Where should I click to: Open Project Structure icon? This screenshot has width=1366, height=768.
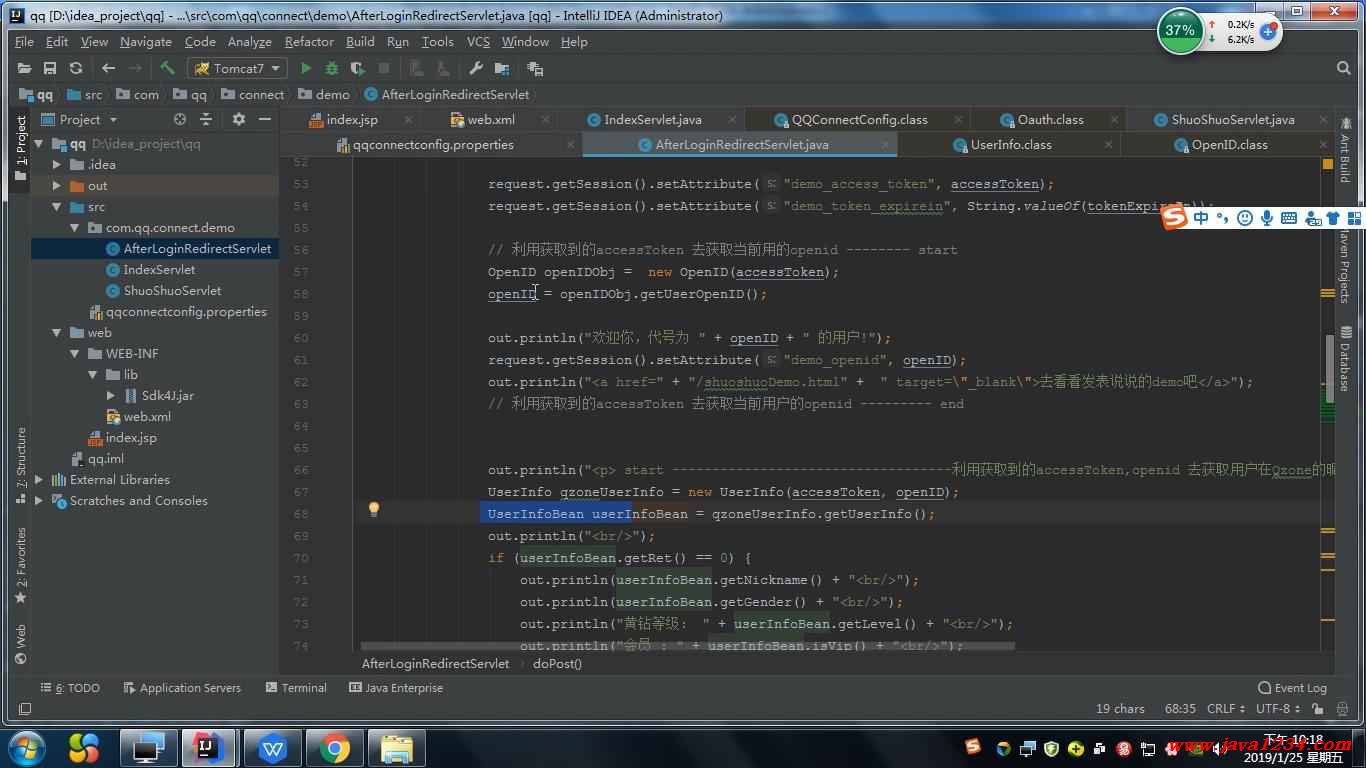point(502,68)
